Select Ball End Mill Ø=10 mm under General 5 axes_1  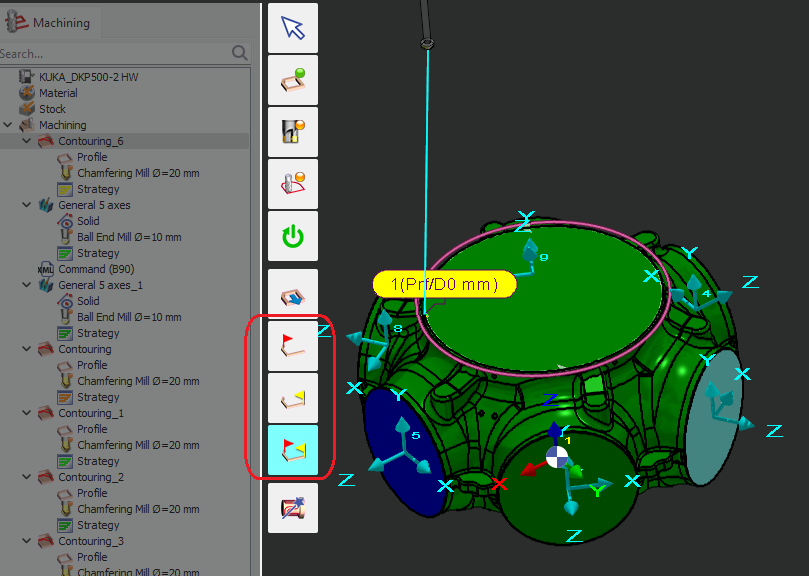click(129, 317)
